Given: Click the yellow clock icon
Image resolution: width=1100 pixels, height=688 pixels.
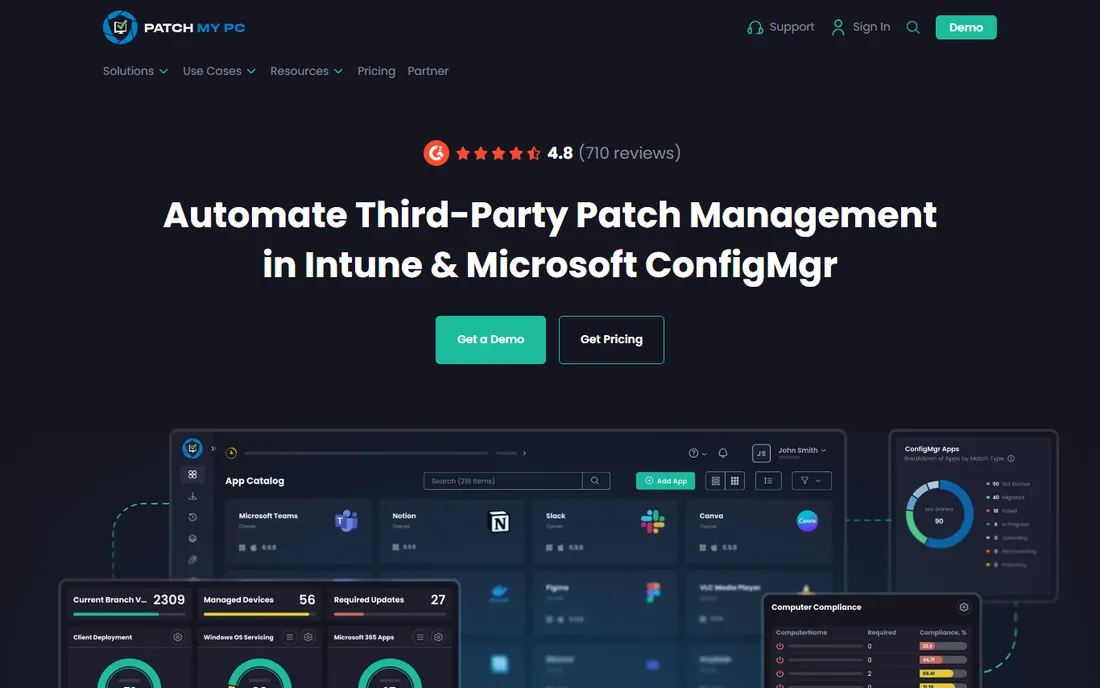Looking at the screenshot, I should (x=231, y=453).
